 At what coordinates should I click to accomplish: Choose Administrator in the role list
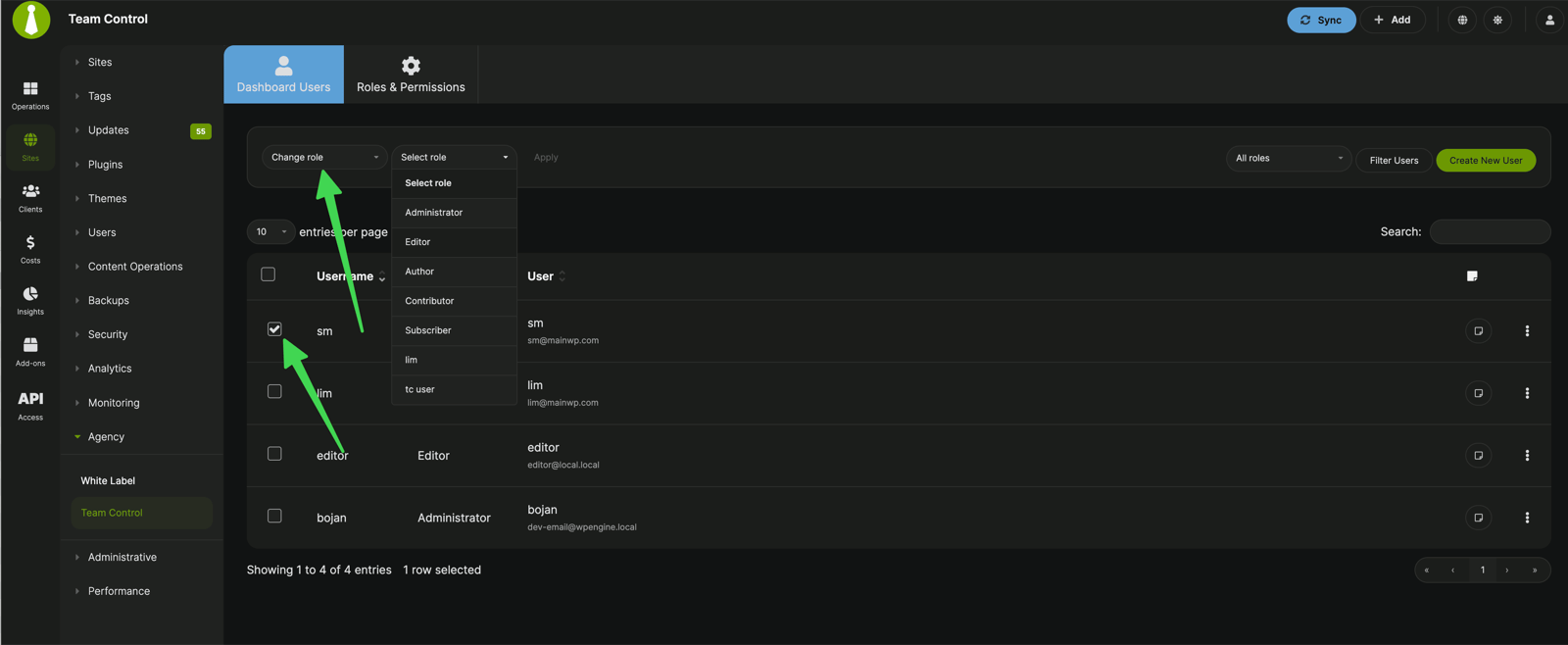coord(454,213)
